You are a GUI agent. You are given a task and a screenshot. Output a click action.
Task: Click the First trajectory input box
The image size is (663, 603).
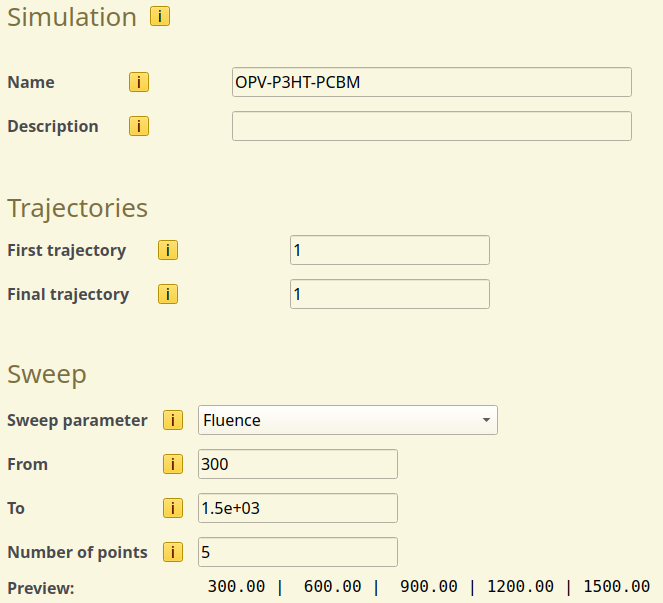point(389,250)
